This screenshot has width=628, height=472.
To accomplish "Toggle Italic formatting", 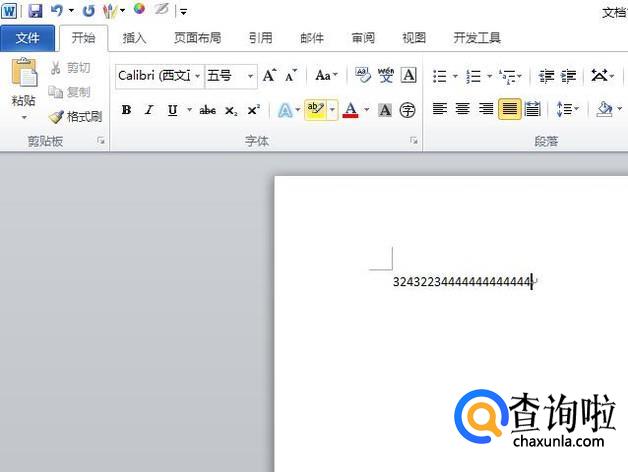I will 149,110.
